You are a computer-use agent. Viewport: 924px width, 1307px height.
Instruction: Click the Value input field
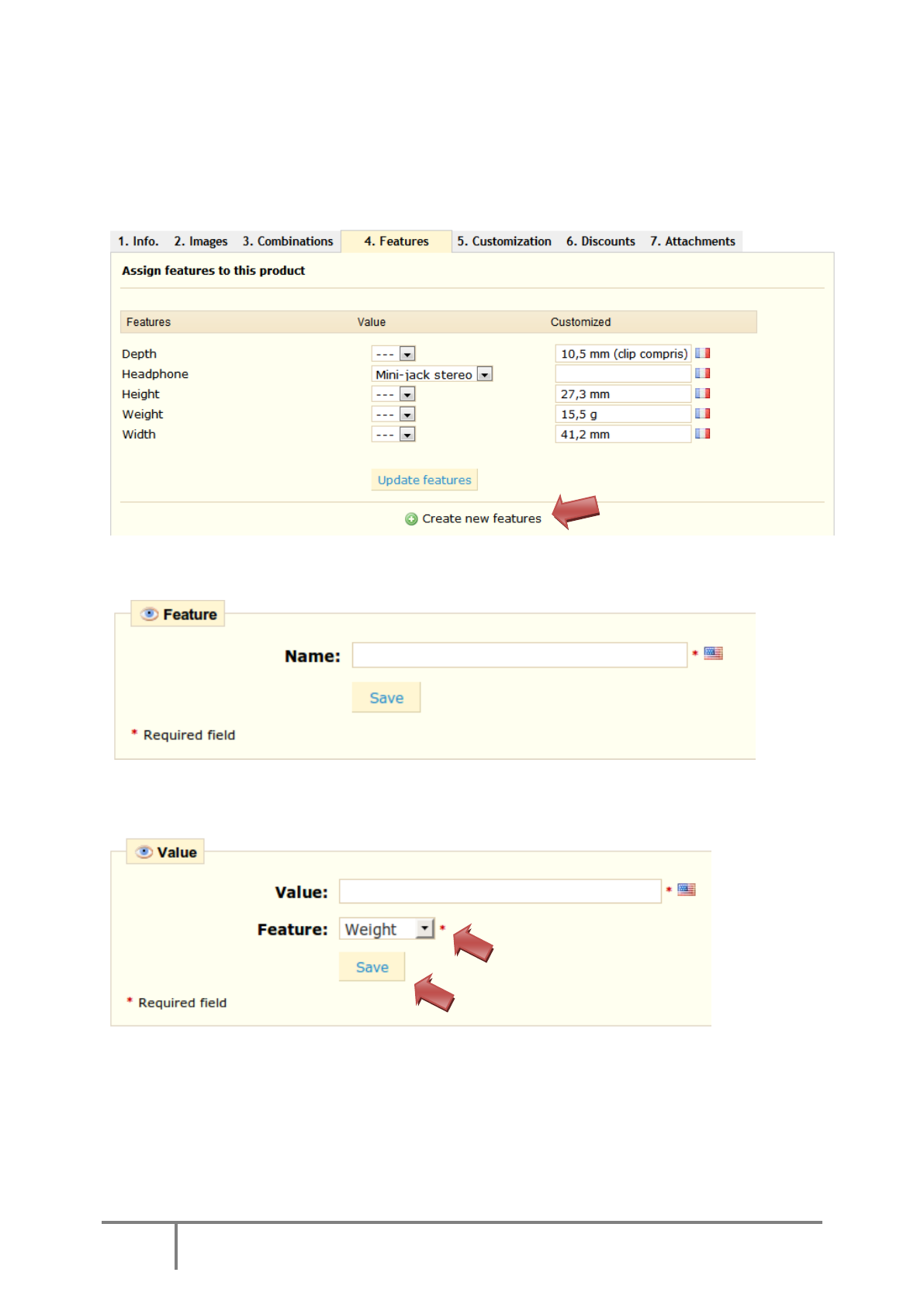[500, 891]
